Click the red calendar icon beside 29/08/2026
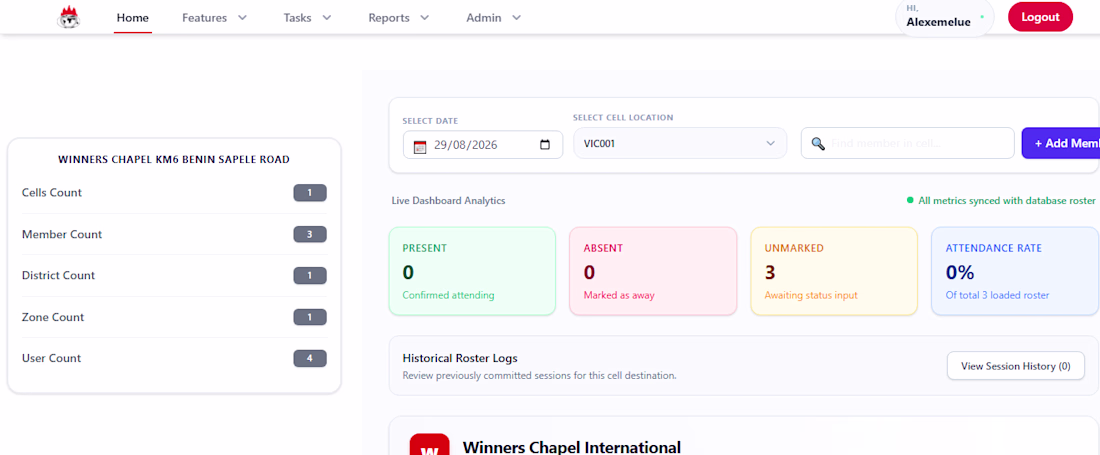This screenshot has width=1100, height=455. pos(420,146)
